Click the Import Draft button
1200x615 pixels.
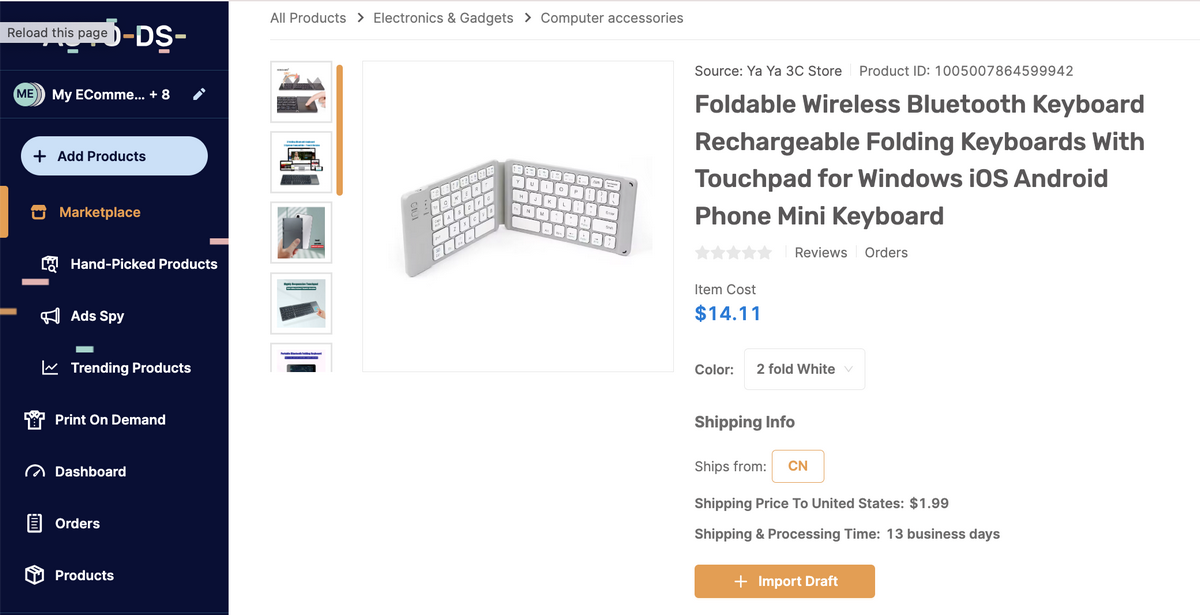point(784,581)
